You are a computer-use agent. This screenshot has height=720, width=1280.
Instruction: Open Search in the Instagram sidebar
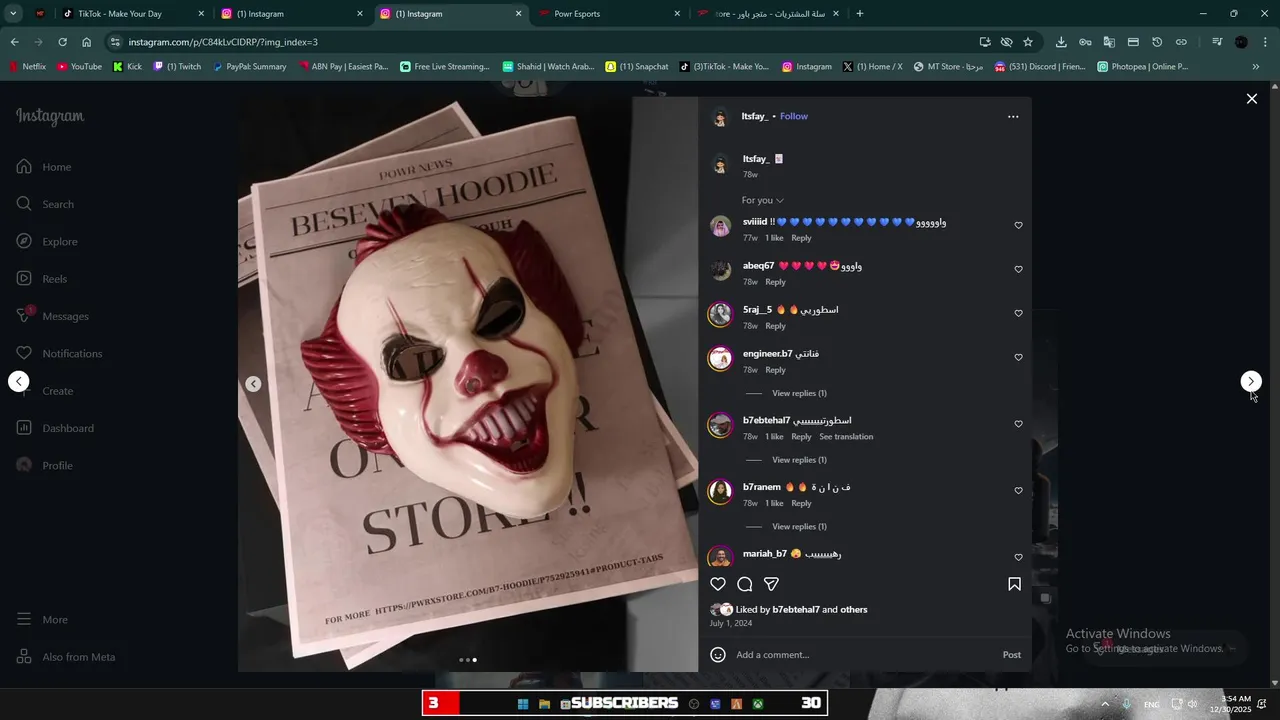point(45,204)
